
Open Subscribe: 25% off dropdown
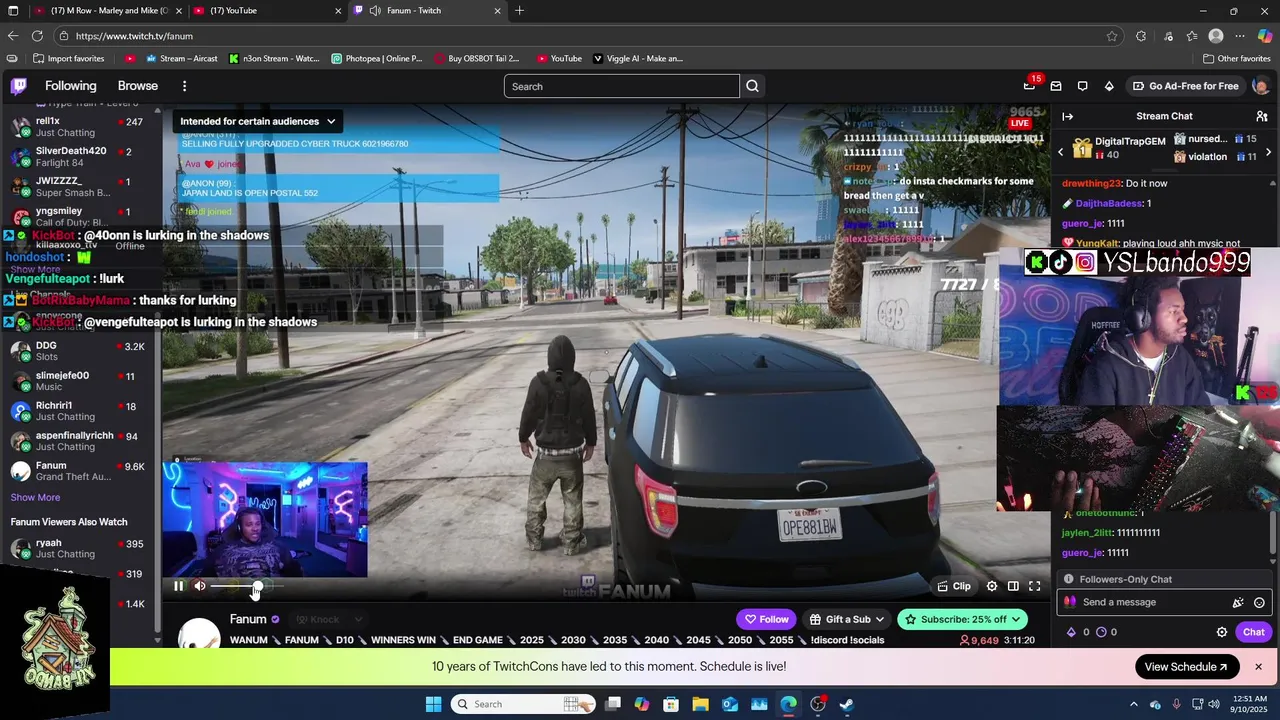pos(962,619)
